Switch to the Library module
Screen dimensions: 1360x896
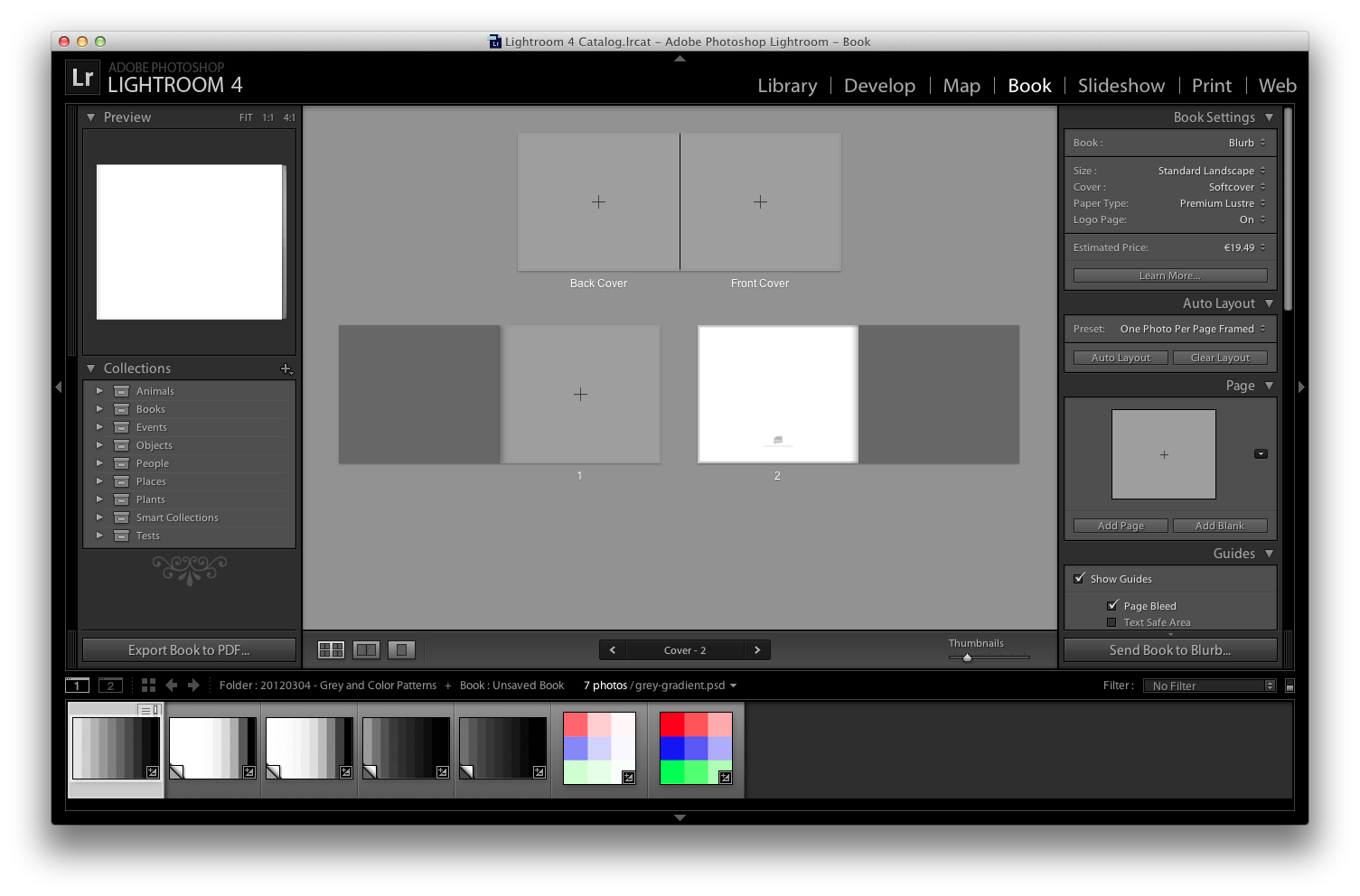[787, 86]
